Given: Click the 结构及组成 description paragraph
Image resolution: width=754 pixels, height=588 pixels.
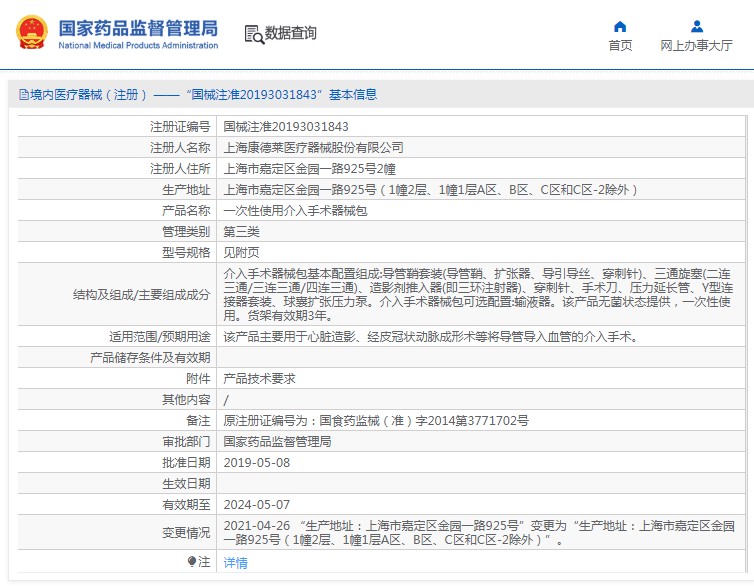Looking at the screenshot, I should 478,295.
